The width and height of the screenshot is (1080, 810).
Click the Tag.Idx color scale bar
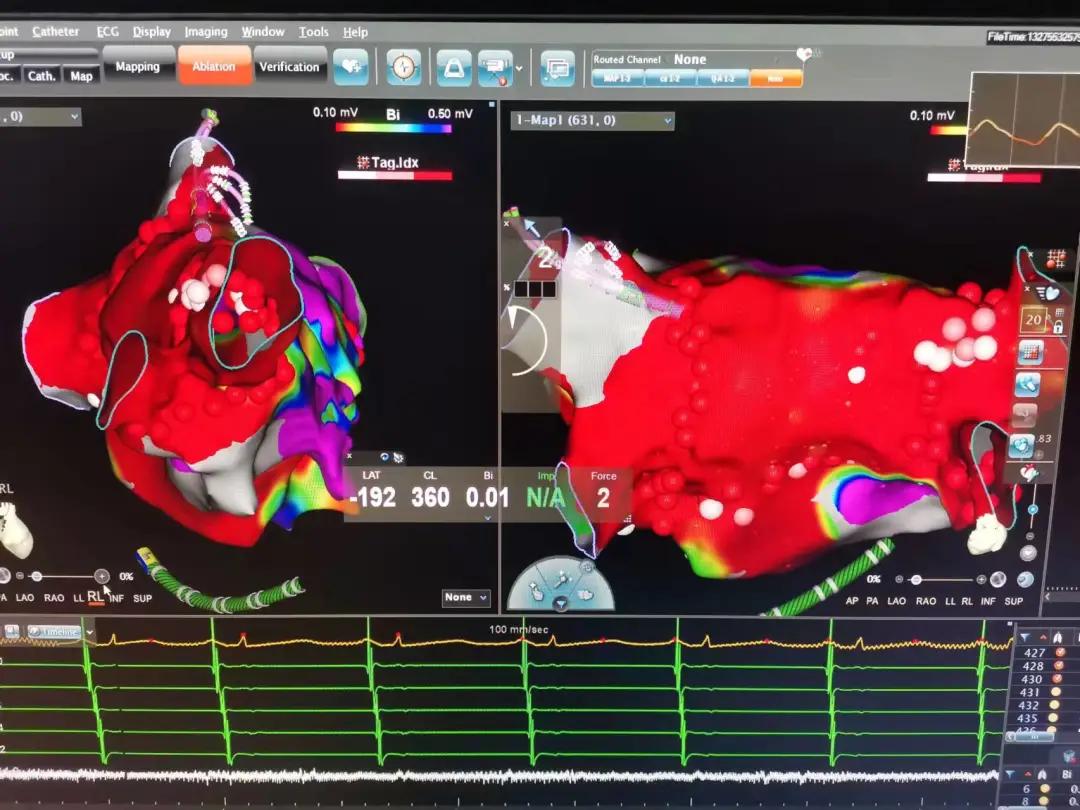(395, 176)
